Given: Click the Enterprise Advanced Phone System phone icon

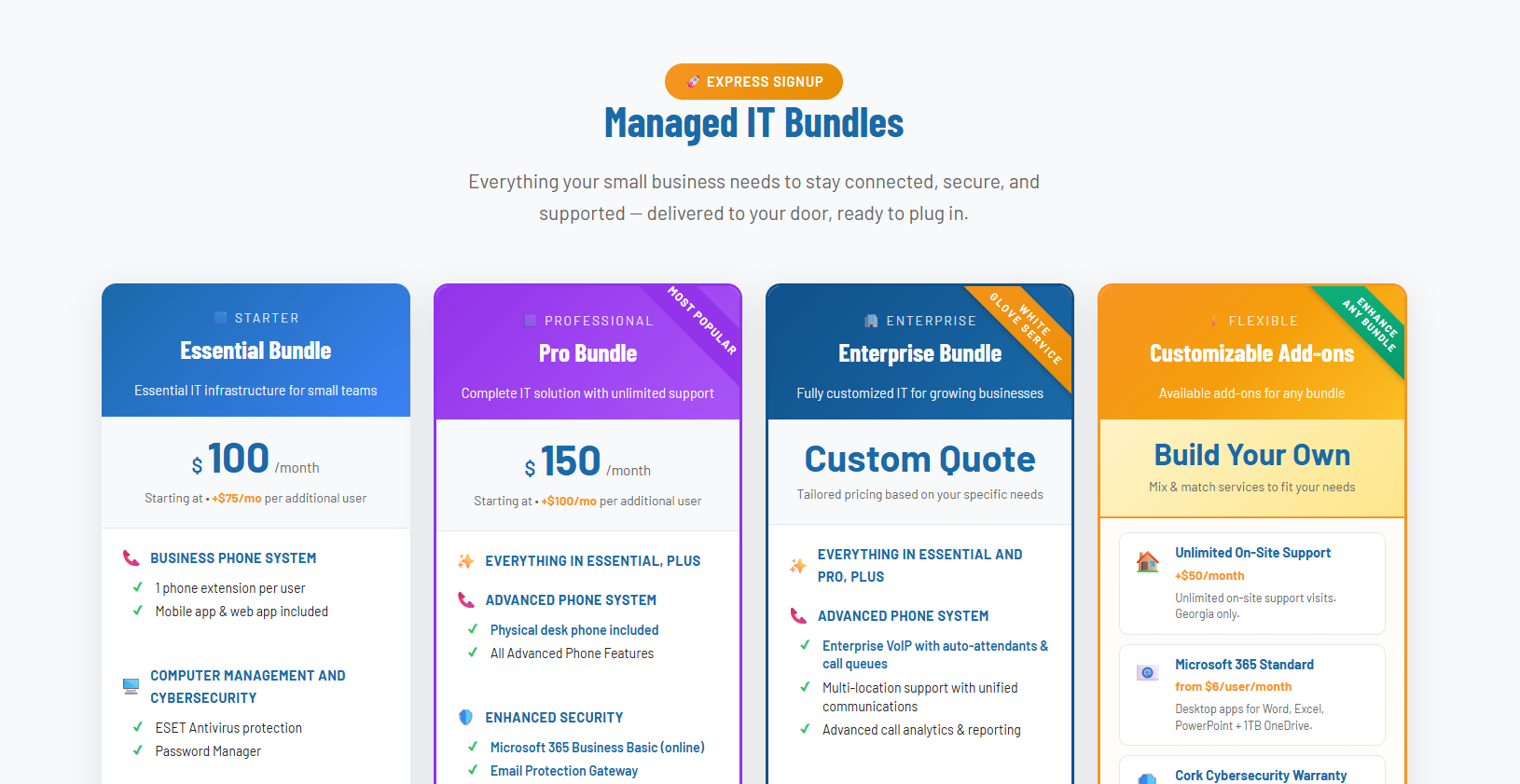Looking at the screenshot, I should click(798, 616).
